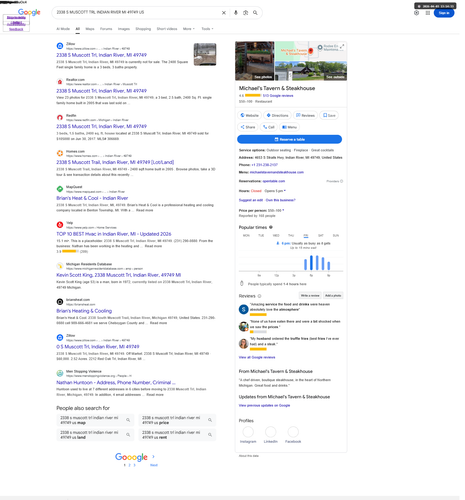The width and height of the screenshot is (465, 500).
Task: Click the MapQuest favicon
Action: [x=60, y=189]
